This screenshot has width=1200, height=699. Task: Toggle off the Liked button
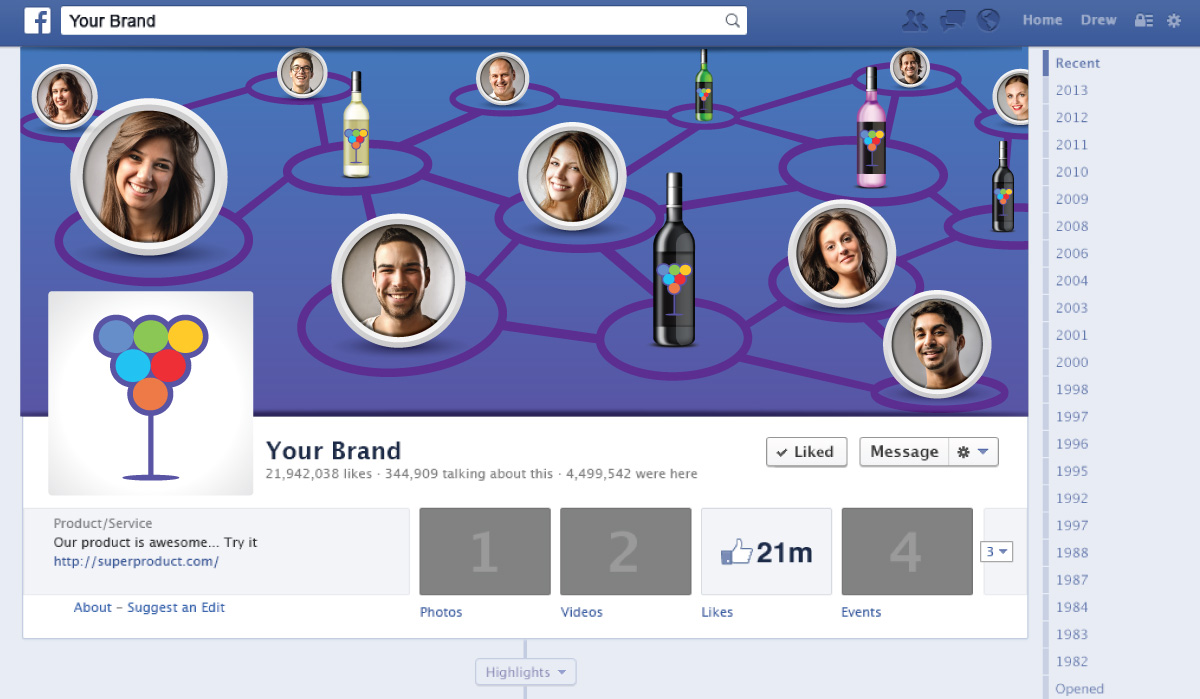pyautogui.click(x=806, y=451)
